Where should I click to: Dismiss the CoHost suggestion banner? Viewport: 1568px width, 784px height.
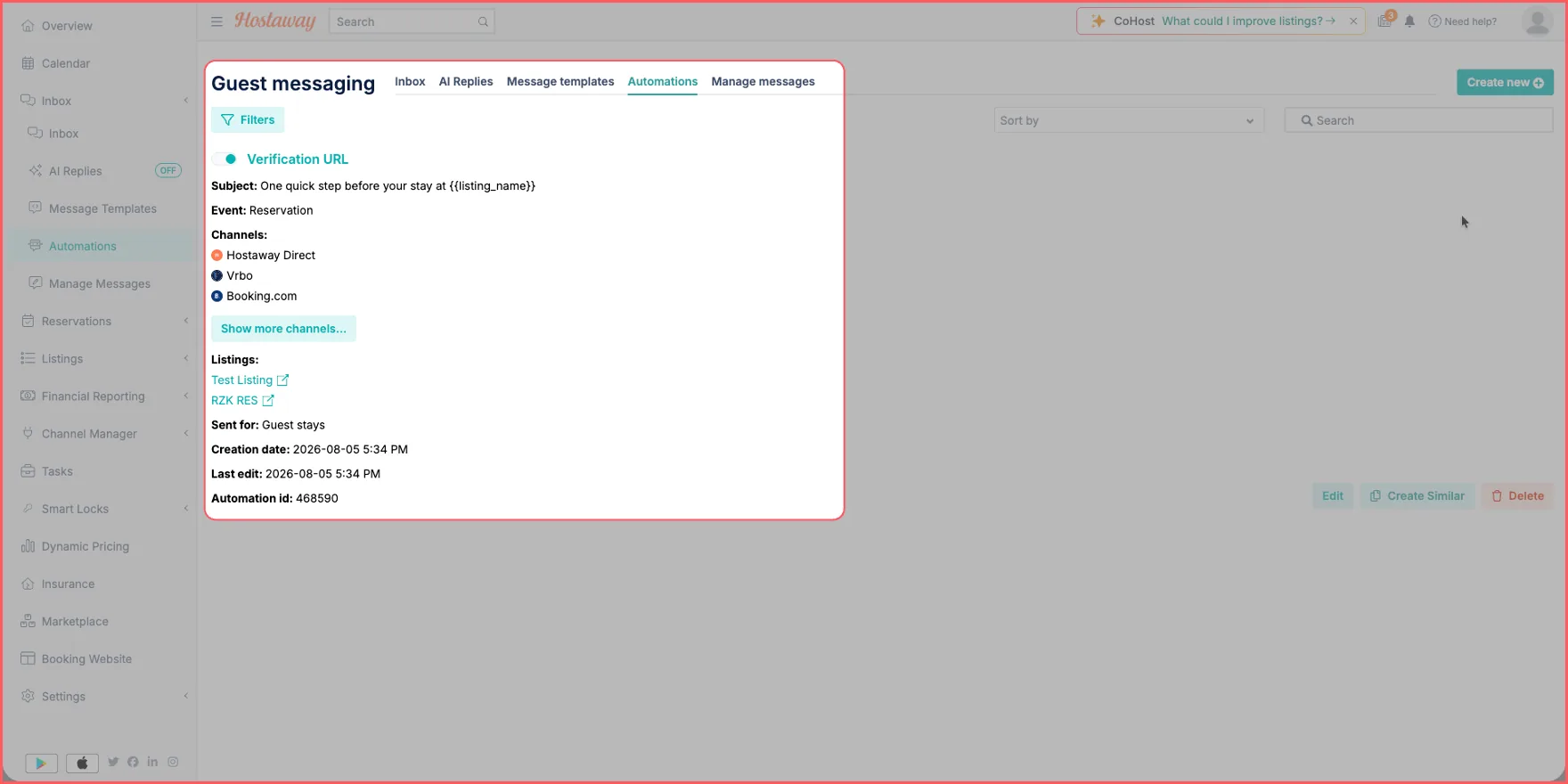[x=1353, y=21]
